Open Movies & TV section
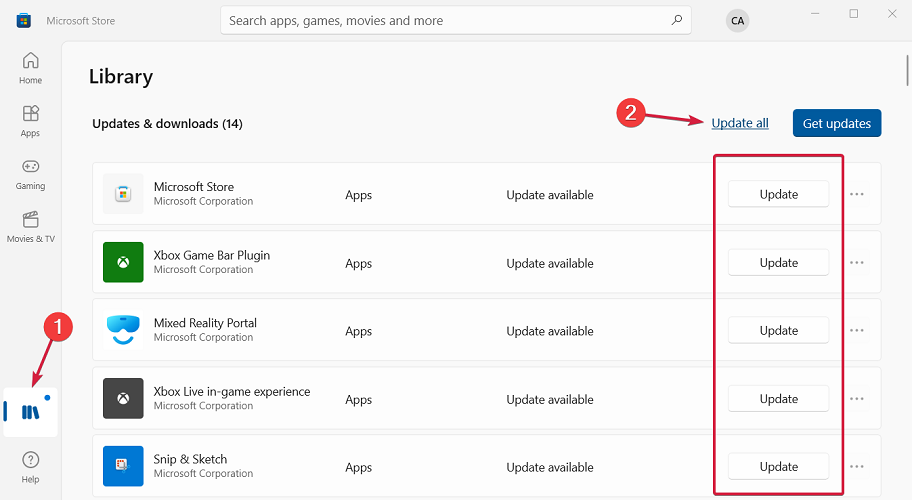The image size is (912, 500). [30, 226]
